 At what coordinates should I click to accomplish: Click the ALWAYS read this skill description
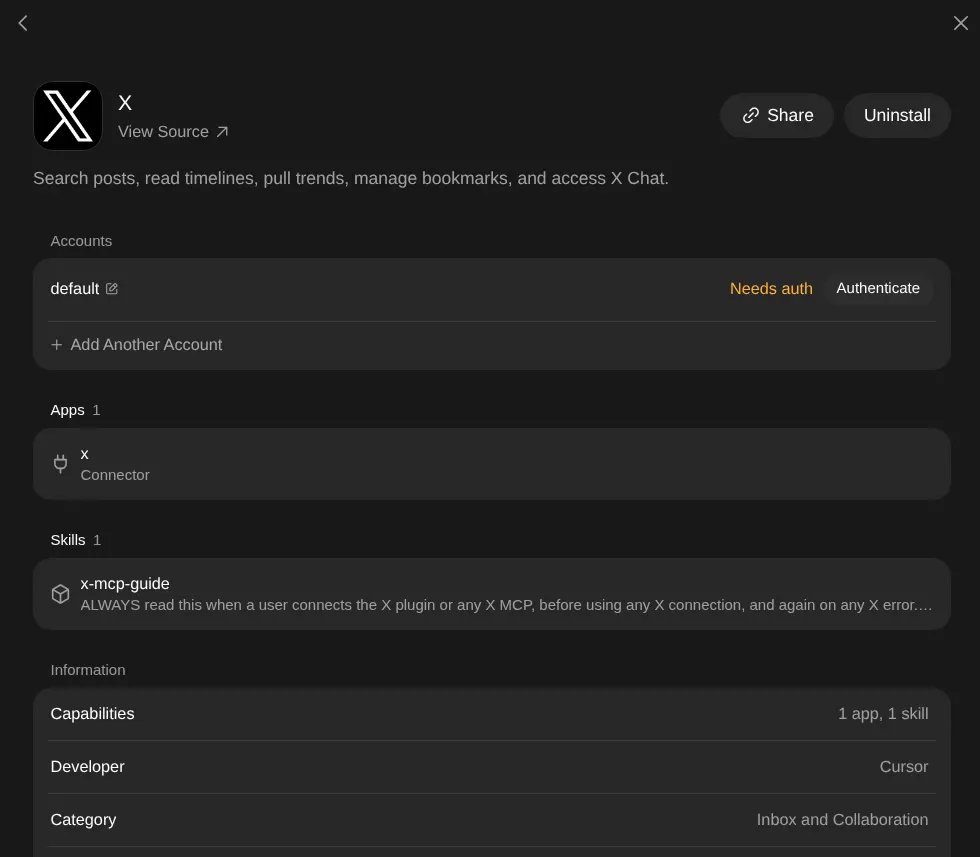pos(506,605)
